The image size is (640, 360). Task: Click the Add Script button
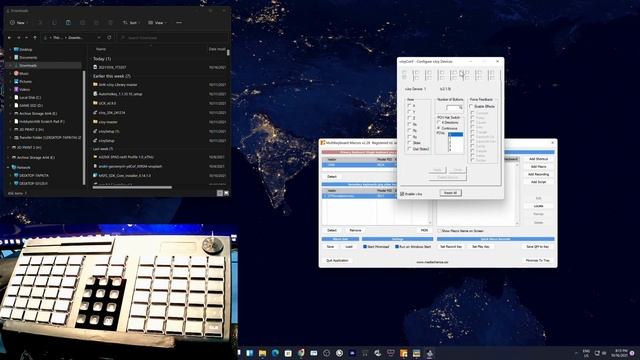click(x=538, y=182)
